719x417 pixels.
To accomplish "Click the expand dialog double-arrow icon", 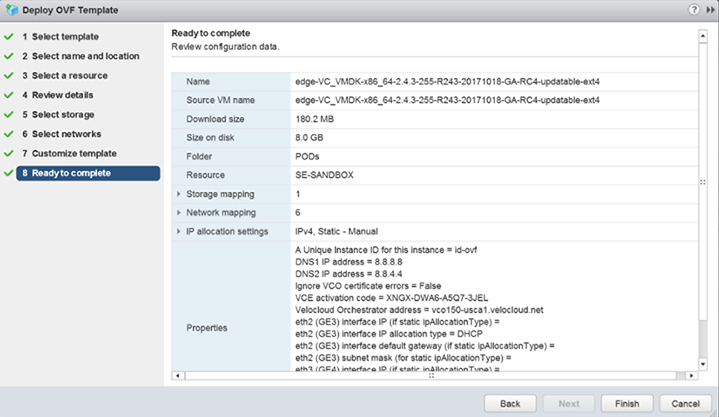I will click(707, 9).
